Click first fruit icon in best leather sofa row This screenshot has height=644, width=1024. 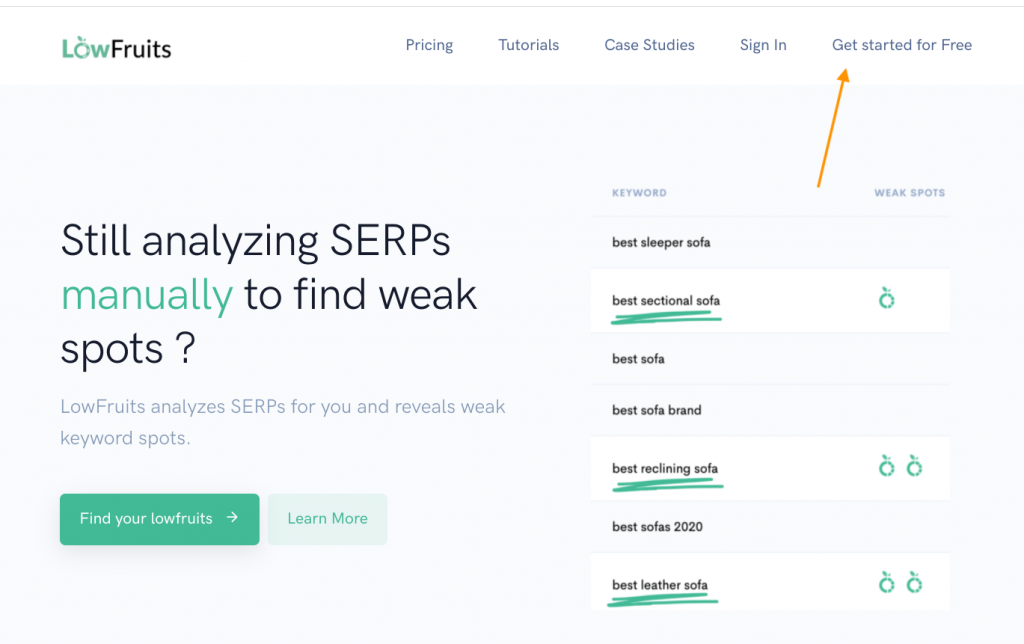point(886,583)
